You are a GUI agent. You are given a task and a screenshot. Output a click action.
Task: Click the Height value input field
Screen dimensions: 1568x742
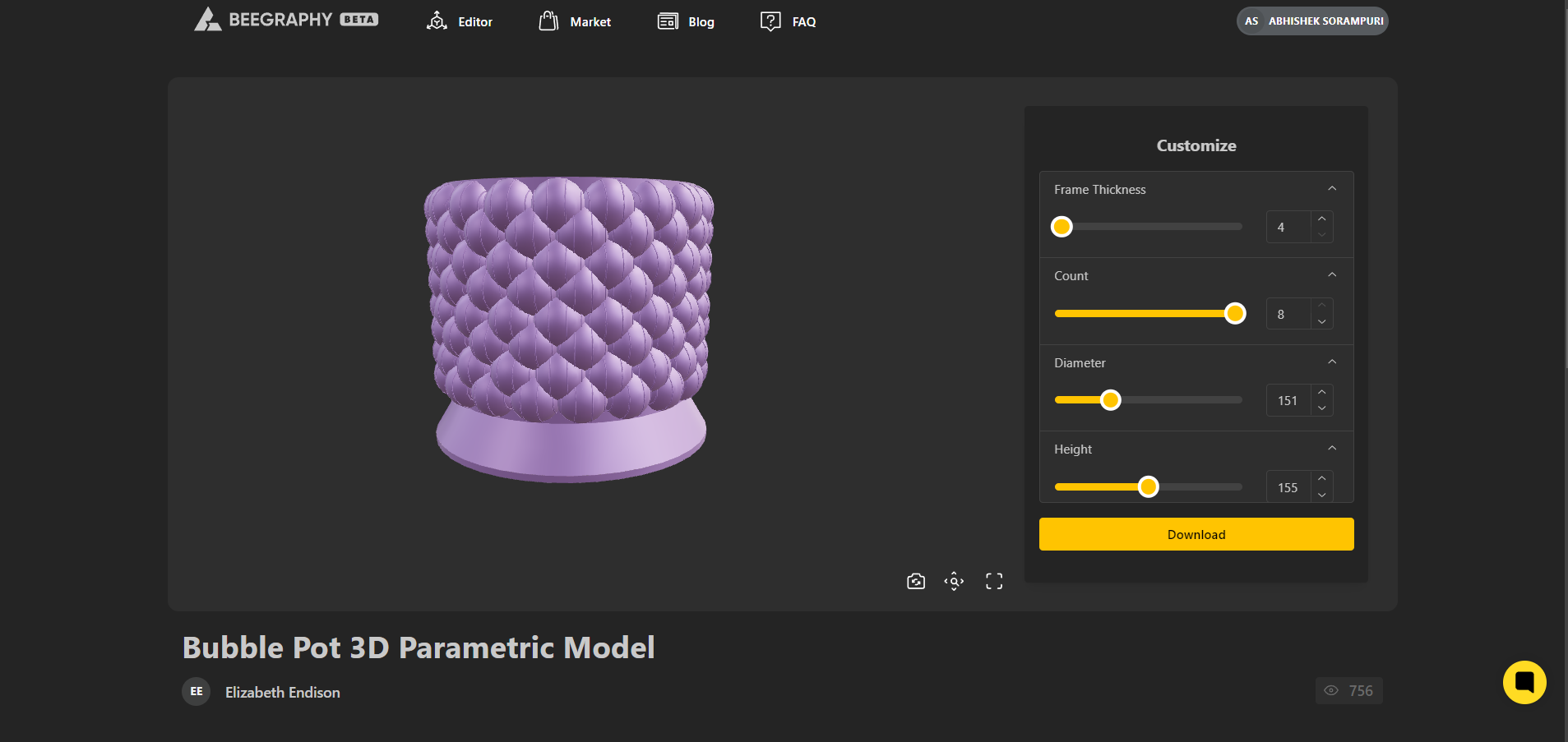(1288, 487)
